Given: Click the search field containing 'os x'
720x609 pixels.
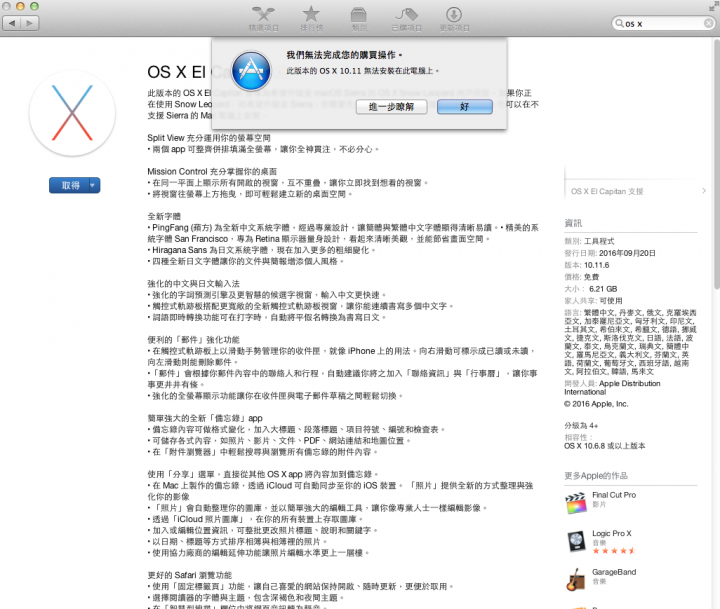Looking at the screenshot, I should tap(663, 23).
